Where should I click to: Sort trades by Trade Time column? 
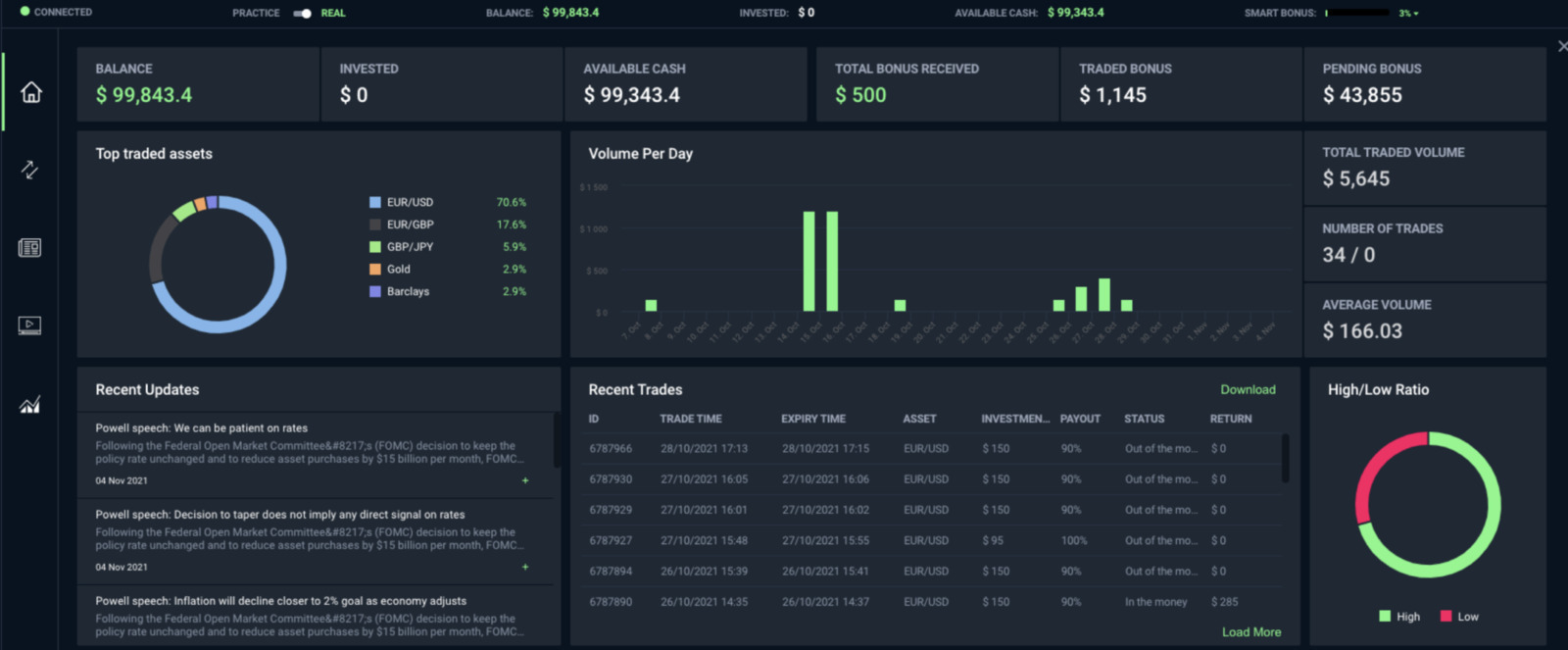coord(691,419)
